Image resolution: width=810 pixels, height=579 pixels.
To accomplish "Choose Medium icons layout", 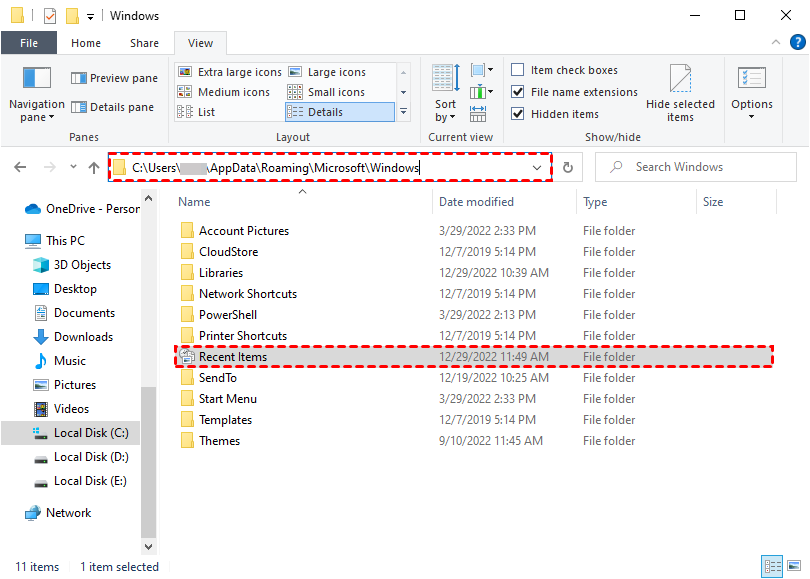I will tap(224, 92).
